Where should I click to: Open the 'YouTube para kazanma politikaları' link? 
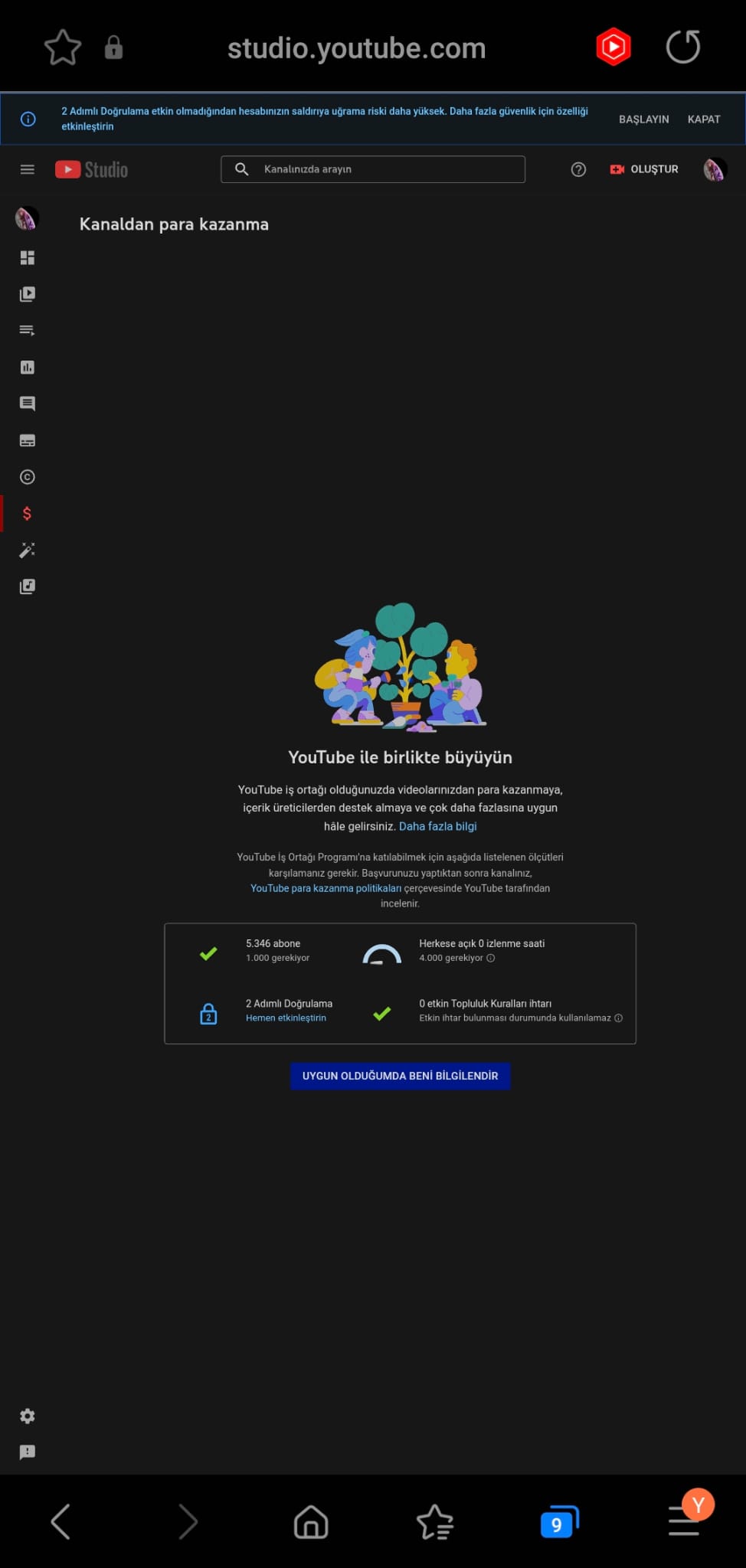tap(326, 888)
